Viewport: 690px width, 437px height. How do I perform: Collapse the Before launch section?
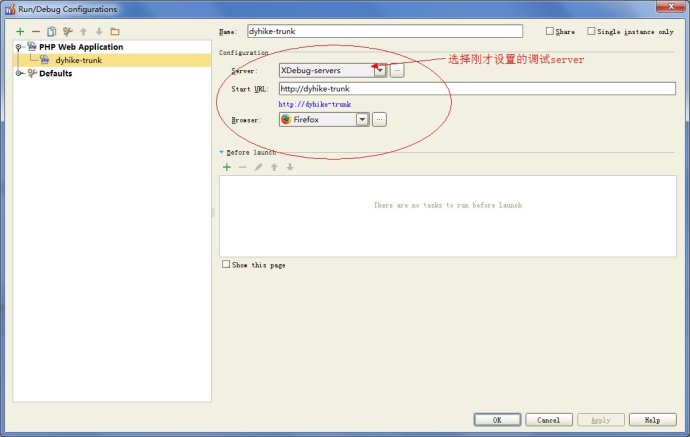[221, 152]
